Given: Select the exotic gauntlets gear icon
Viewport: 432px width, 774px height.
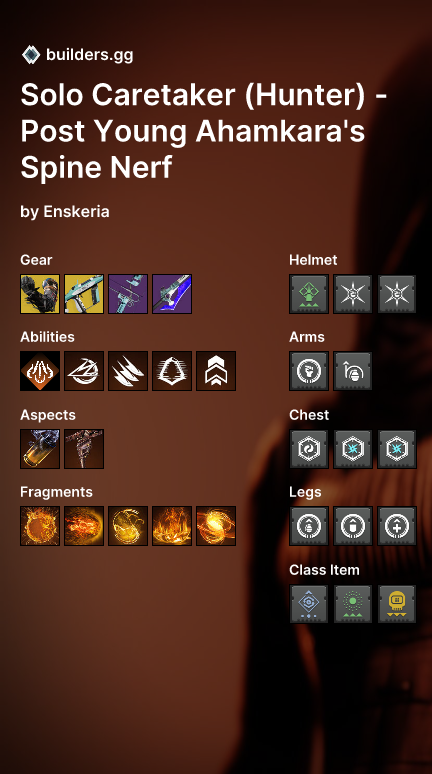Looking at the screenshot, I should pyautogui.click(x=40, y=294).
